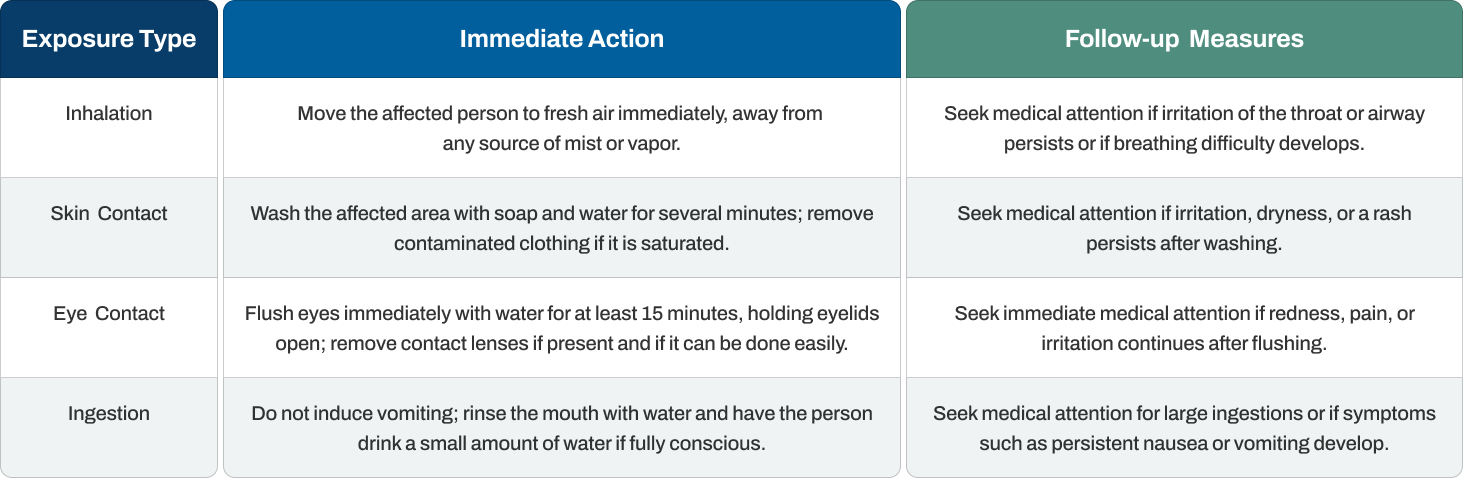This screenshot has width=1463, height=478.
Task: Click the text 'any source of mist or vapor'
Action: click(x=561, y=143)
